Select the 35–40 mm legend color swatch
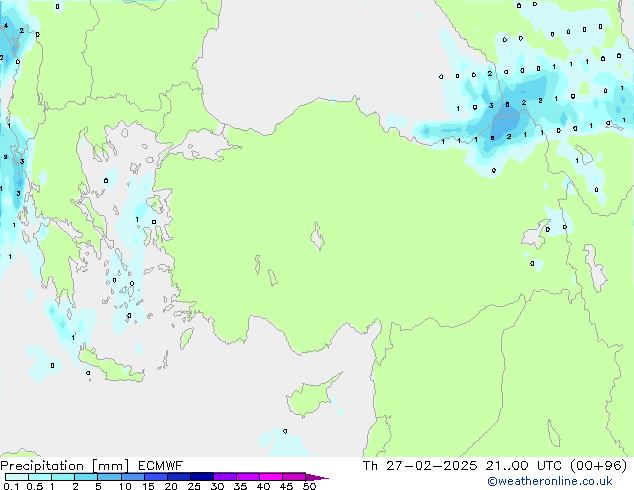This screenshot has width=634, height=490. (247, 477)
